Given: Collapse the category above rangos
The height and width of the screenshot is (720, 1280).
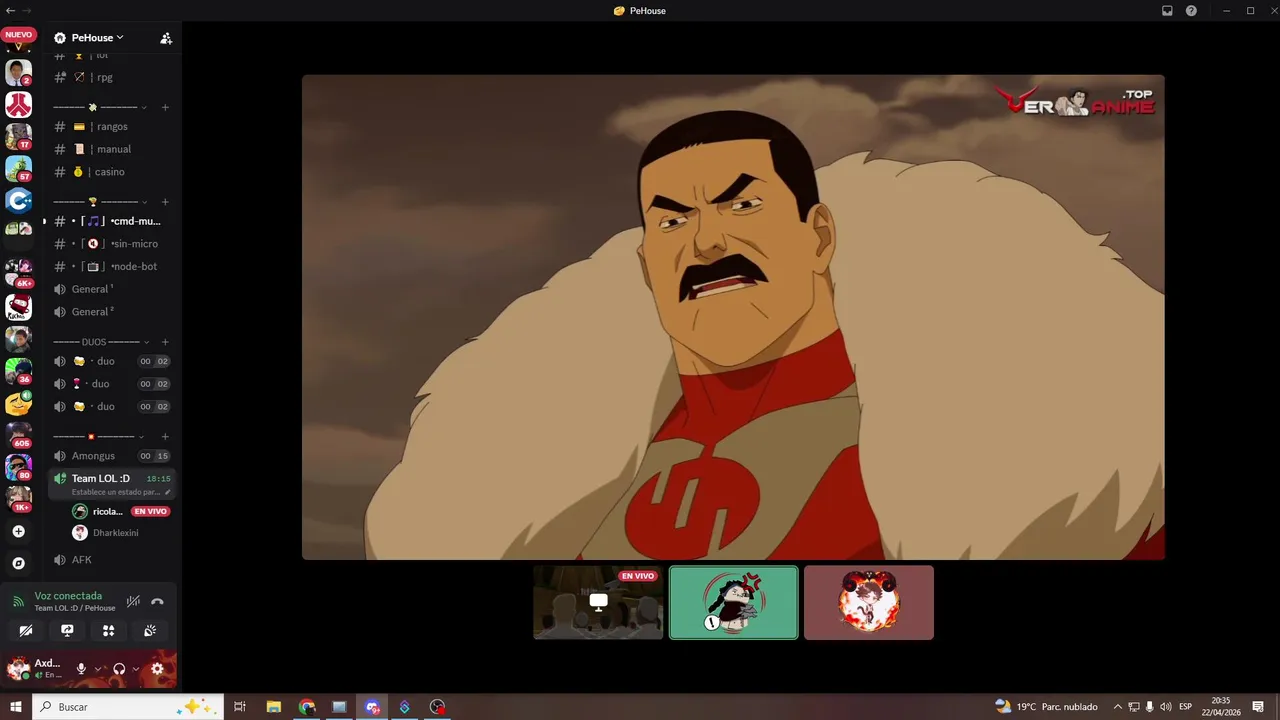Looking at the screenshot, I should [100, 107].
